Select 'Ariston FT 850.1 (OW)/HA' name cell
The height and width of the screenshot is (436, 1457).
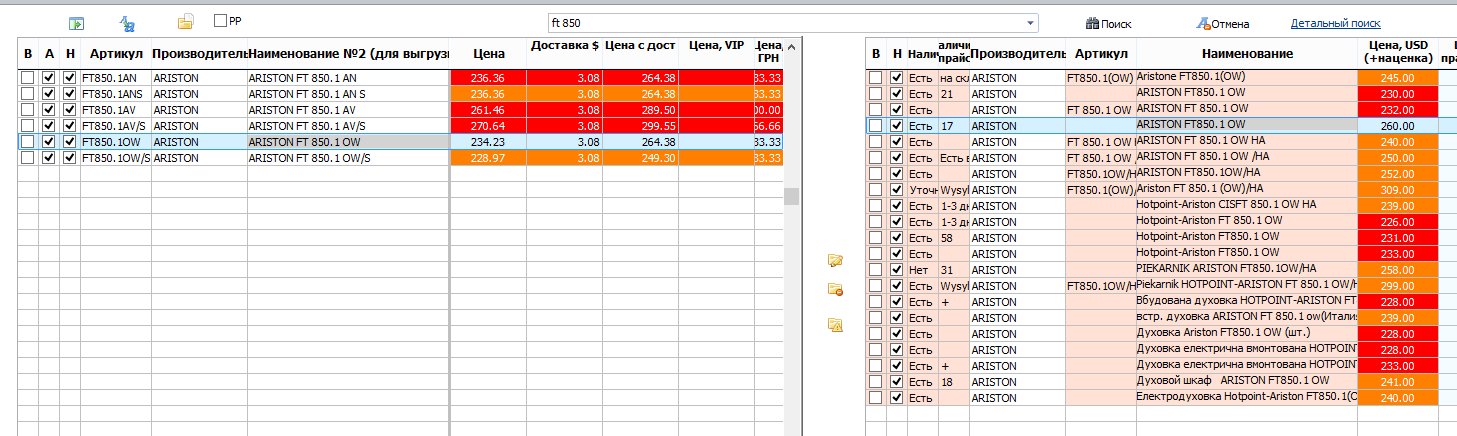tap(1247, 189)
